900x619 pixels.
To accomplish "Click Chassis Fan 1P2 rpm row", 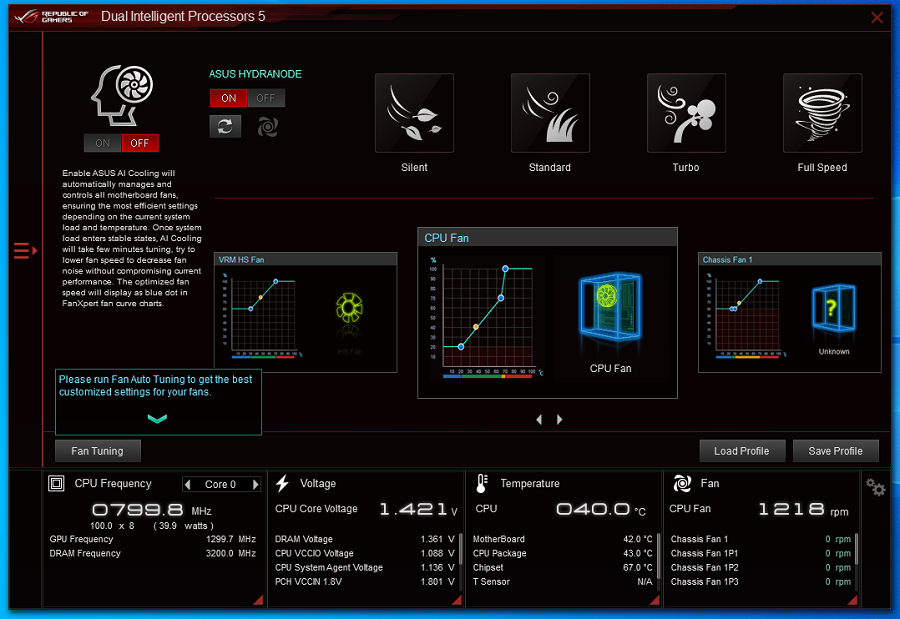I will pos(761,568).
